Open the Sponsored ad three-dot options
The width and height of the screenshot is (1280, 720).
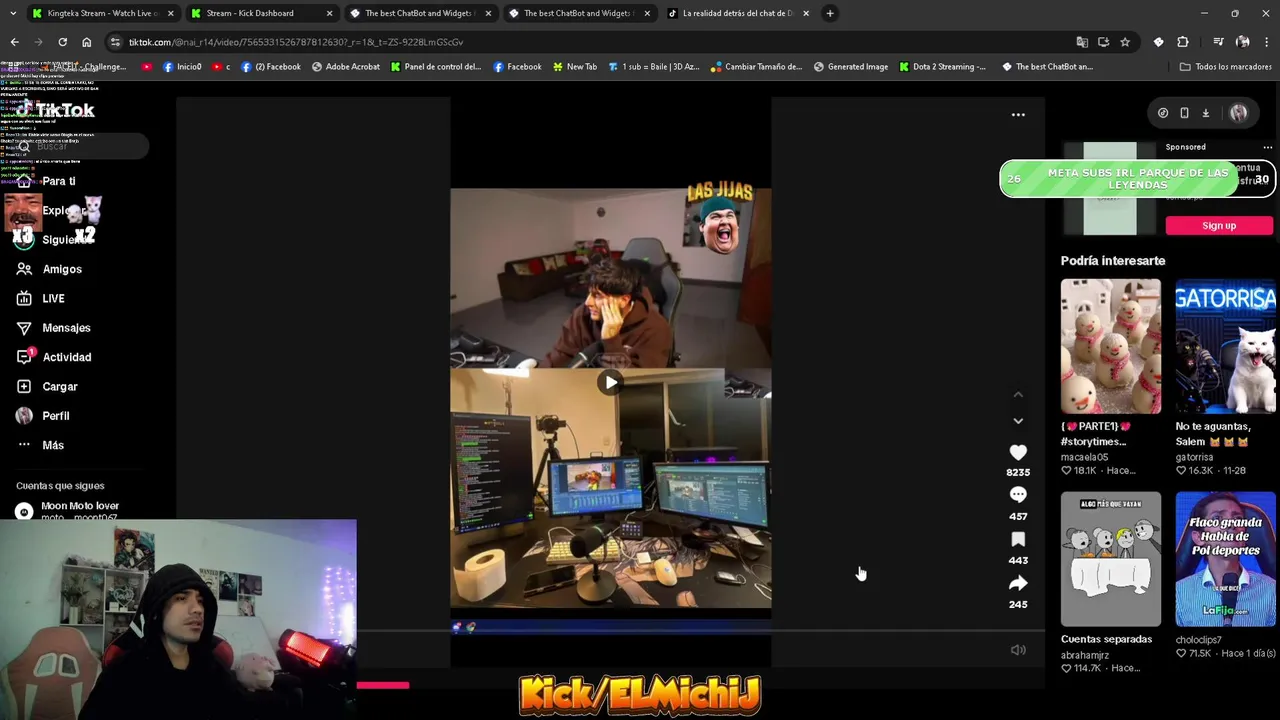pyautogui.click(x=1267, y=147)
